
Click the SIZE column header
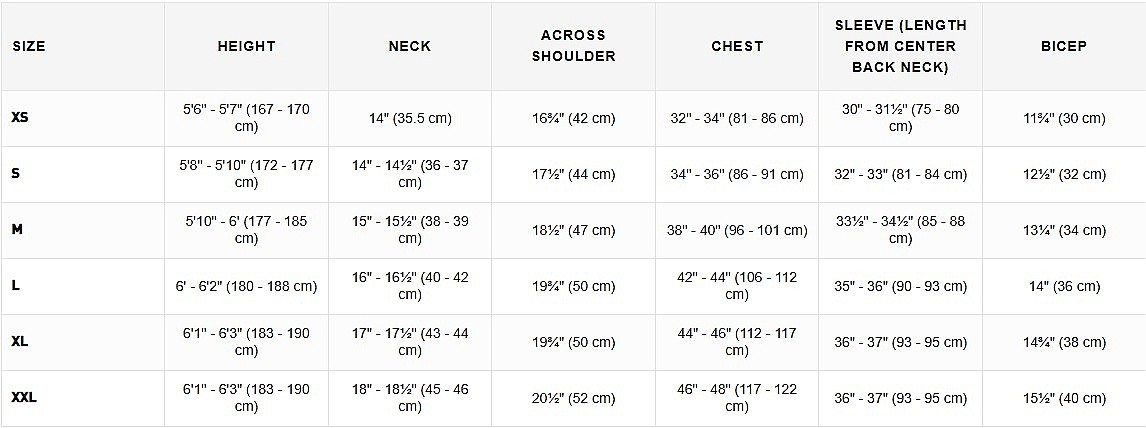click(x=29, y=46)
